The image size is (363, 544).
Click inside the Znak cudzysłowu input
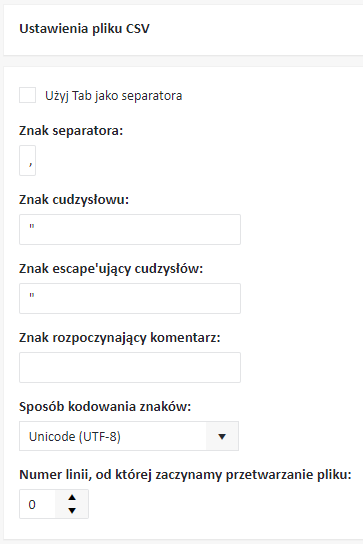[x=130, y=229]
